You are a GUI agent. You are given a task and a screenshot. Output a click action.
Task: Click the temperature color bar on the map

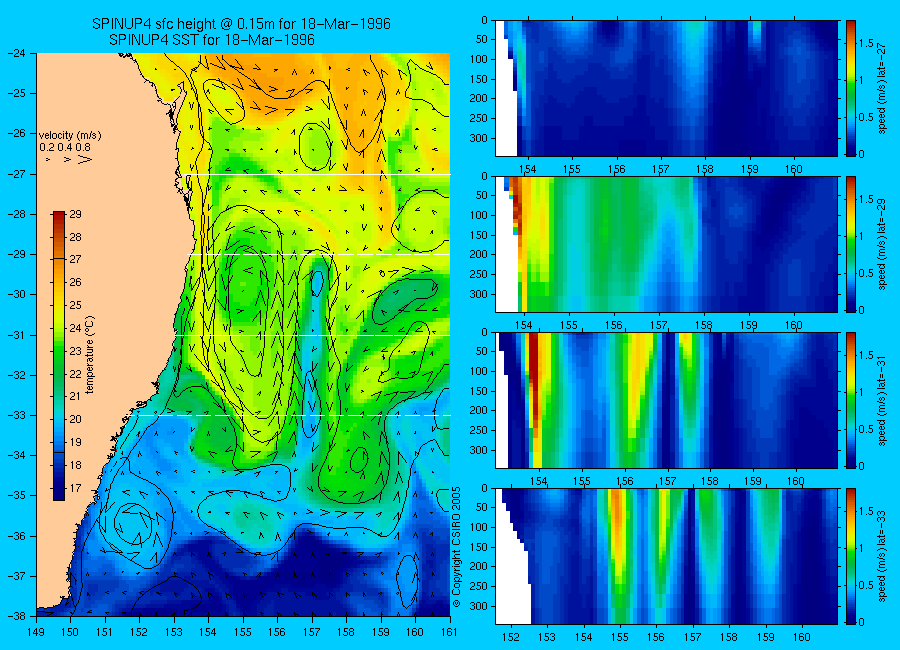click(59, 355)
